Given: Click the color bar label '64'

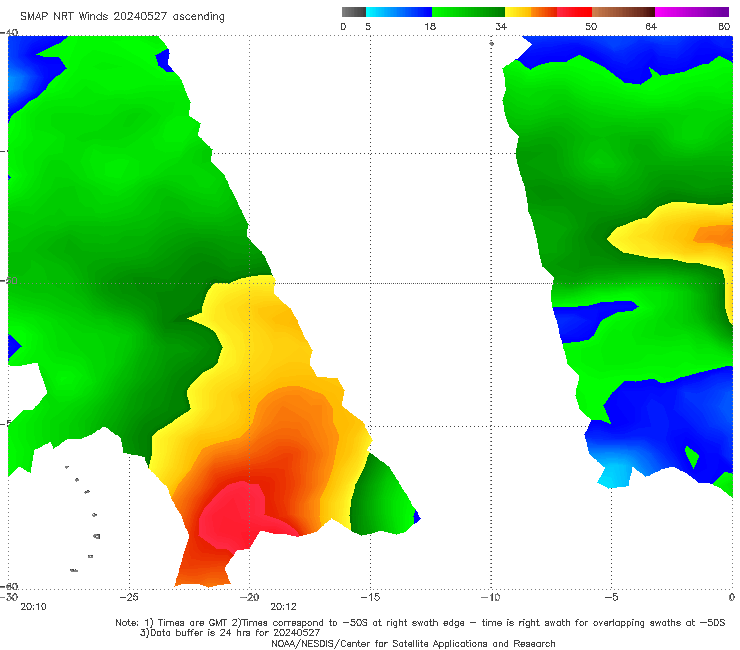Looking at the screenshot, I should pos(651,26).
